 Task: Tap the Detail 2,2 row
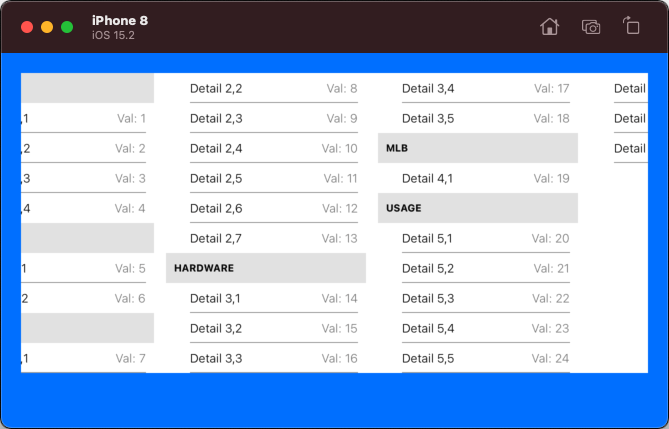pos(266,88)
